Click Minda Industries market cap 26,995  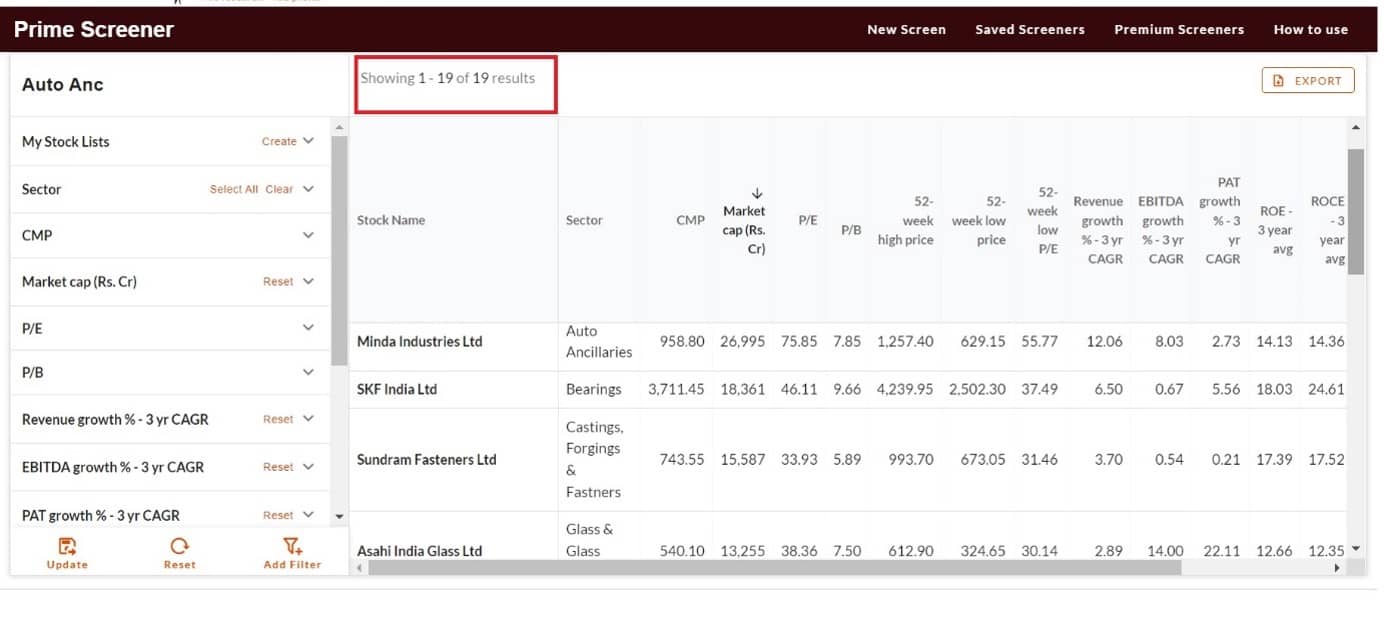(x=742, y=342)
